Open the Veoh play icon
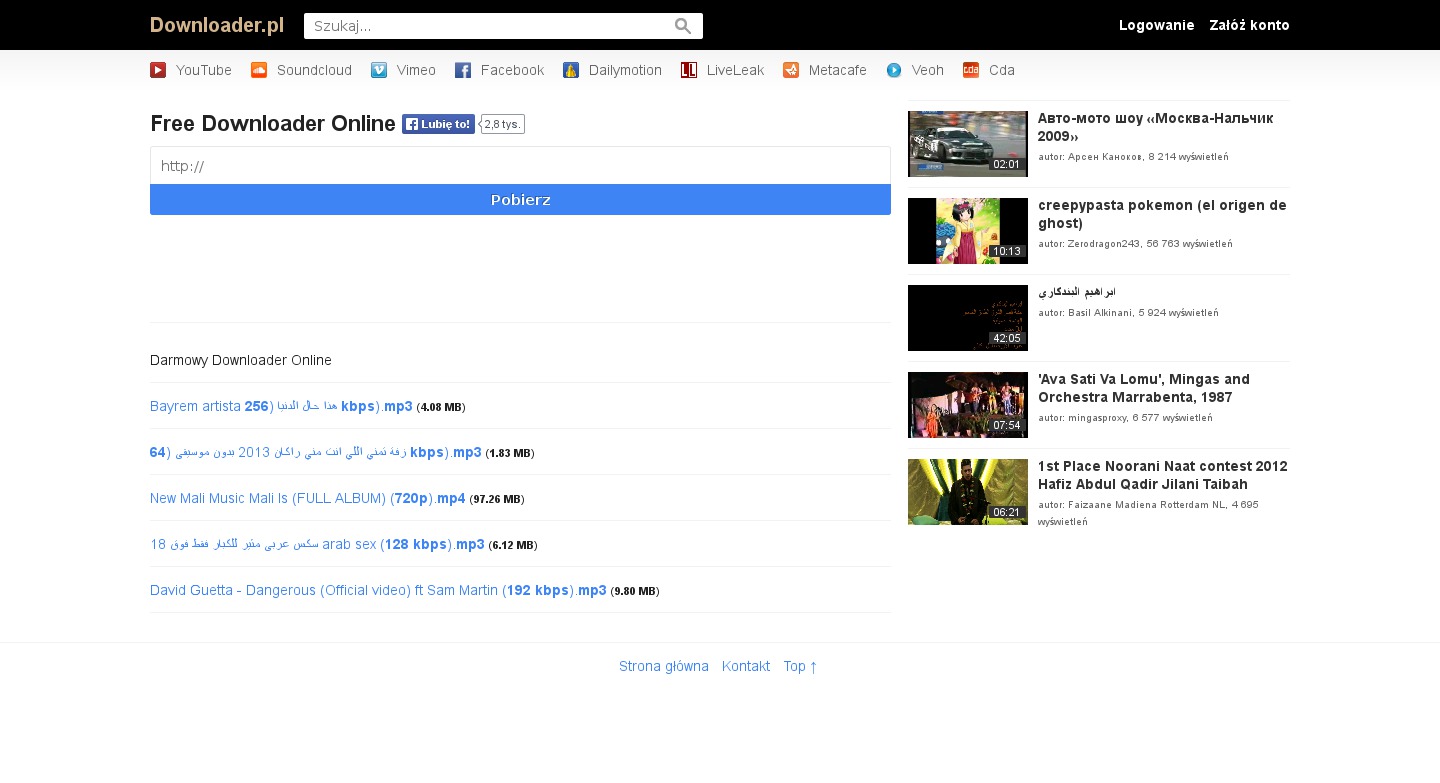1440x783 pixels. 894,70
